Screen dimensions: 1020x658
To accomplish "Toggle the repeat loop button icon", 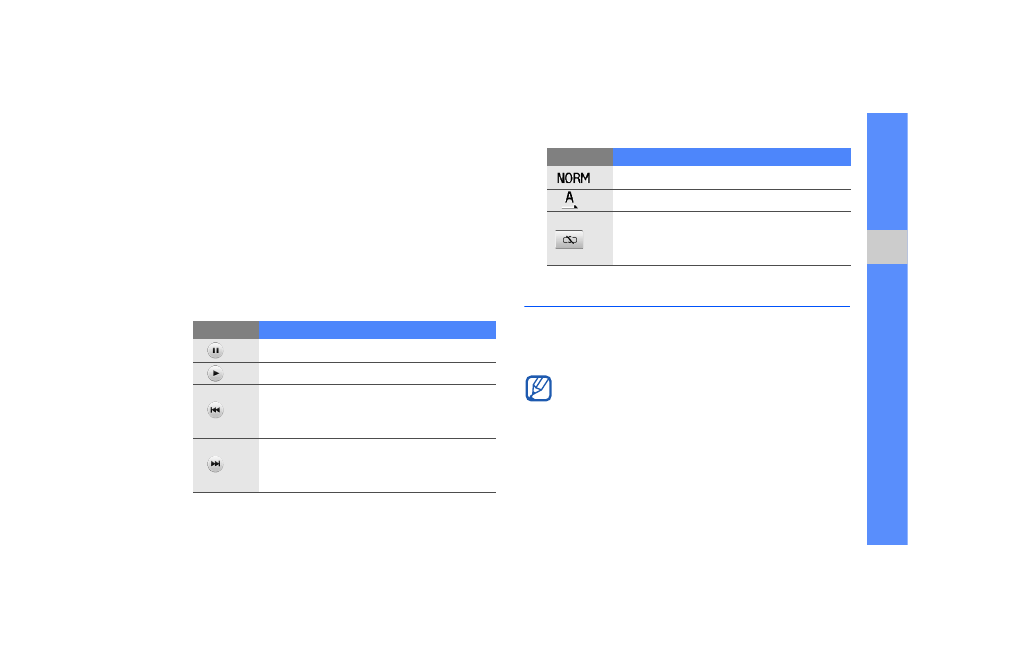I will point(569,240).
